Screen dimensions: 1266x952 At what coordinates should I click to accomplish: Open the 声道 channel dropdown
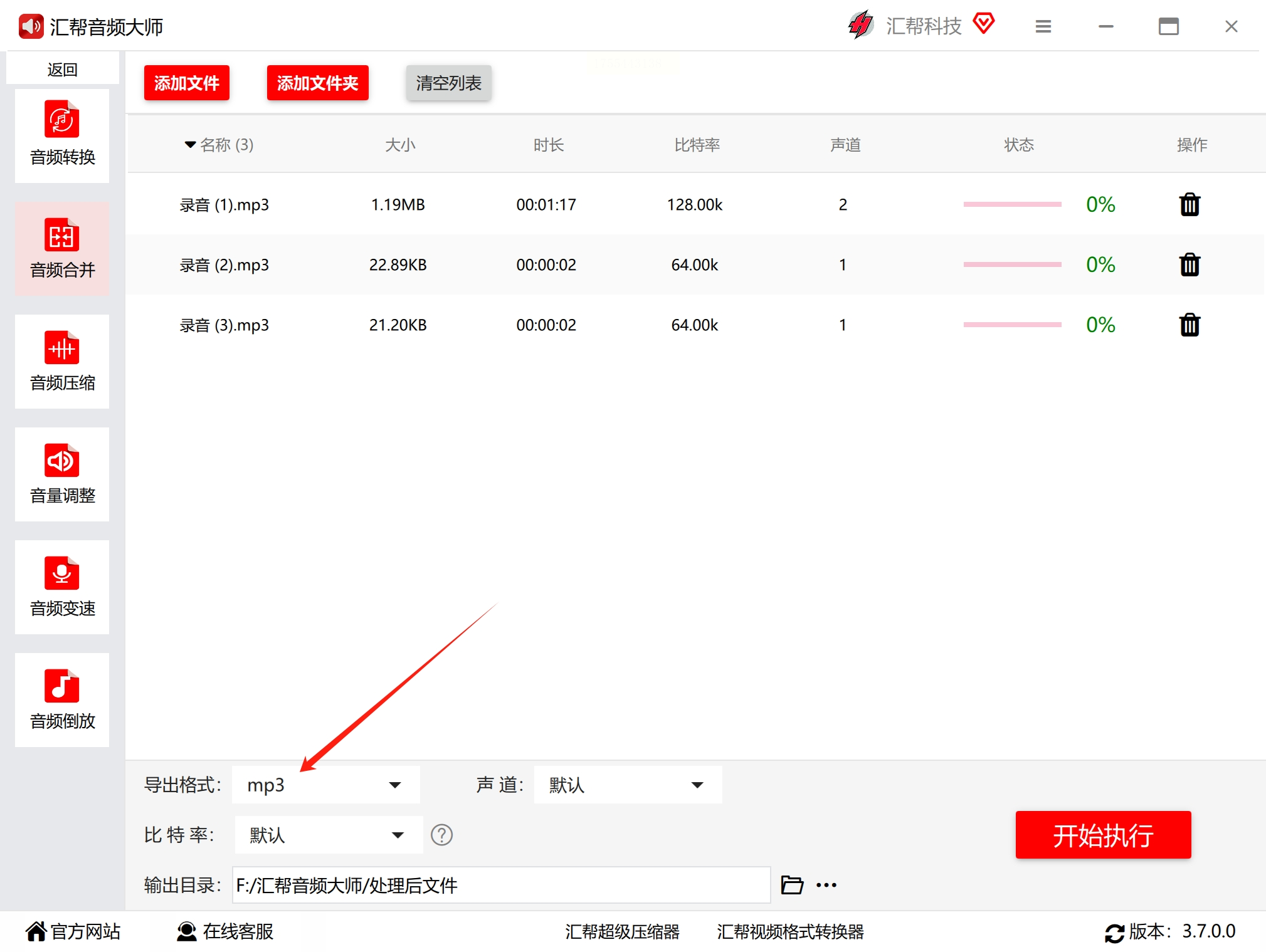click(x=627, y=784)
